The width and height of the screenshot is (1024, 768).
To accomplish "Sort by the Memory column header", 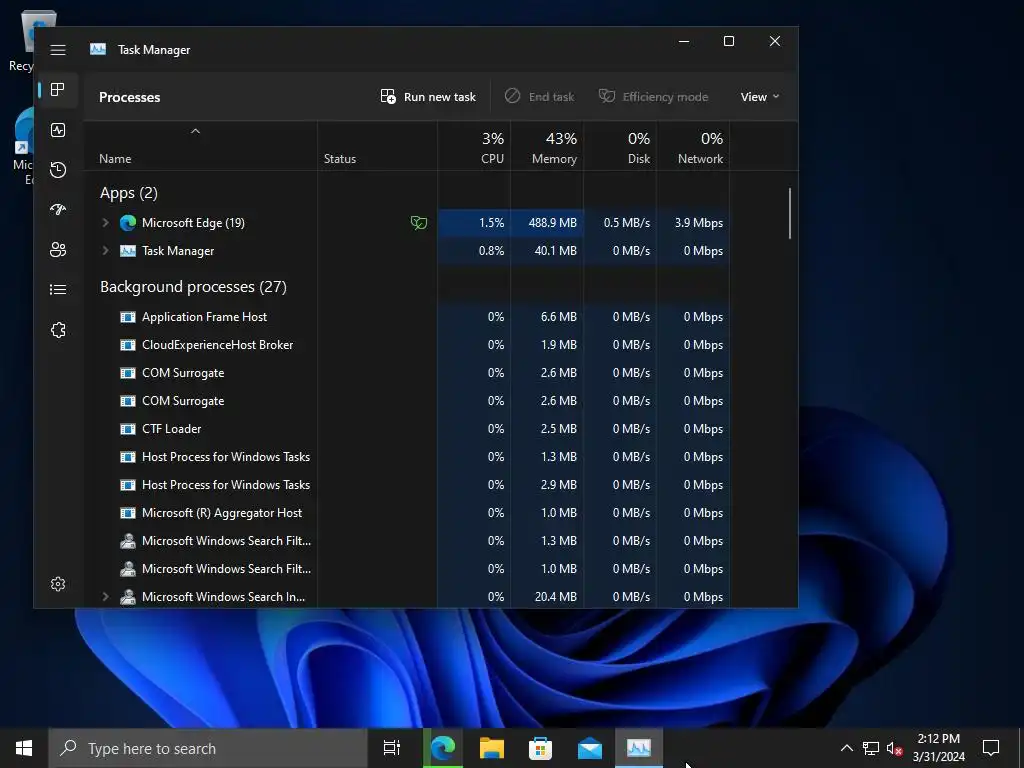I will point(547,147).
